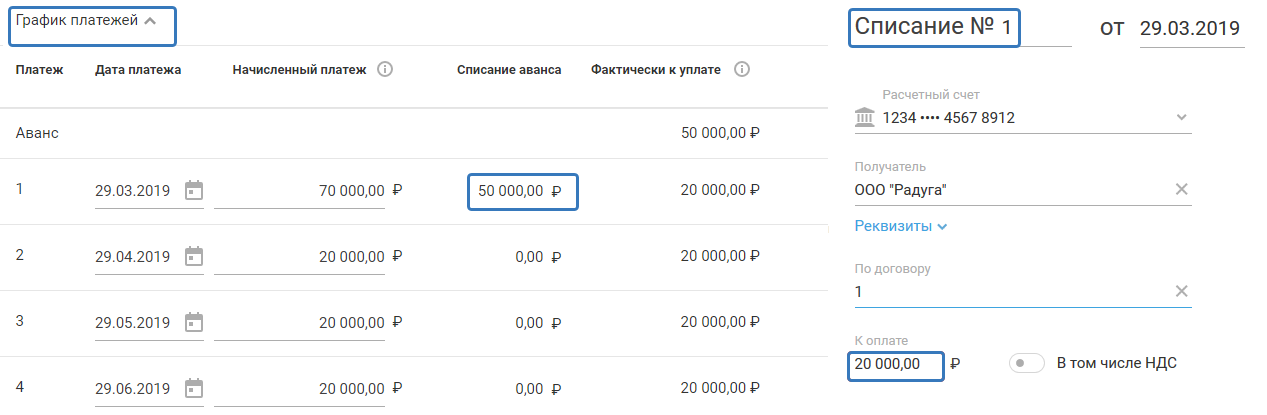Show info about Фактически к уплате column
Screen dimensions: 1267x415
[741, 70]
